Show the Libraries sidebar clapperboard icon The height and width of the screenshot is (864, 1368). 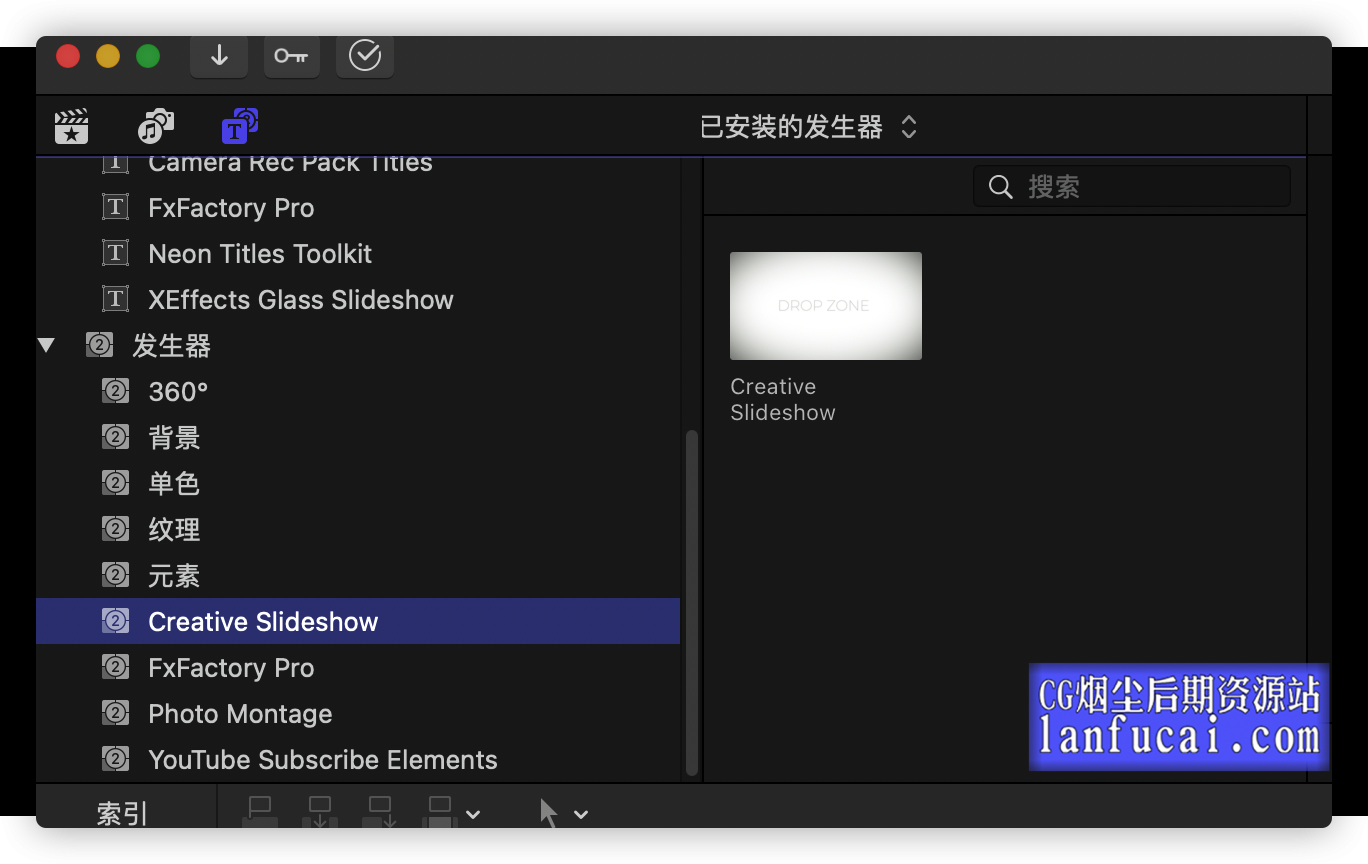coord(71,127)
